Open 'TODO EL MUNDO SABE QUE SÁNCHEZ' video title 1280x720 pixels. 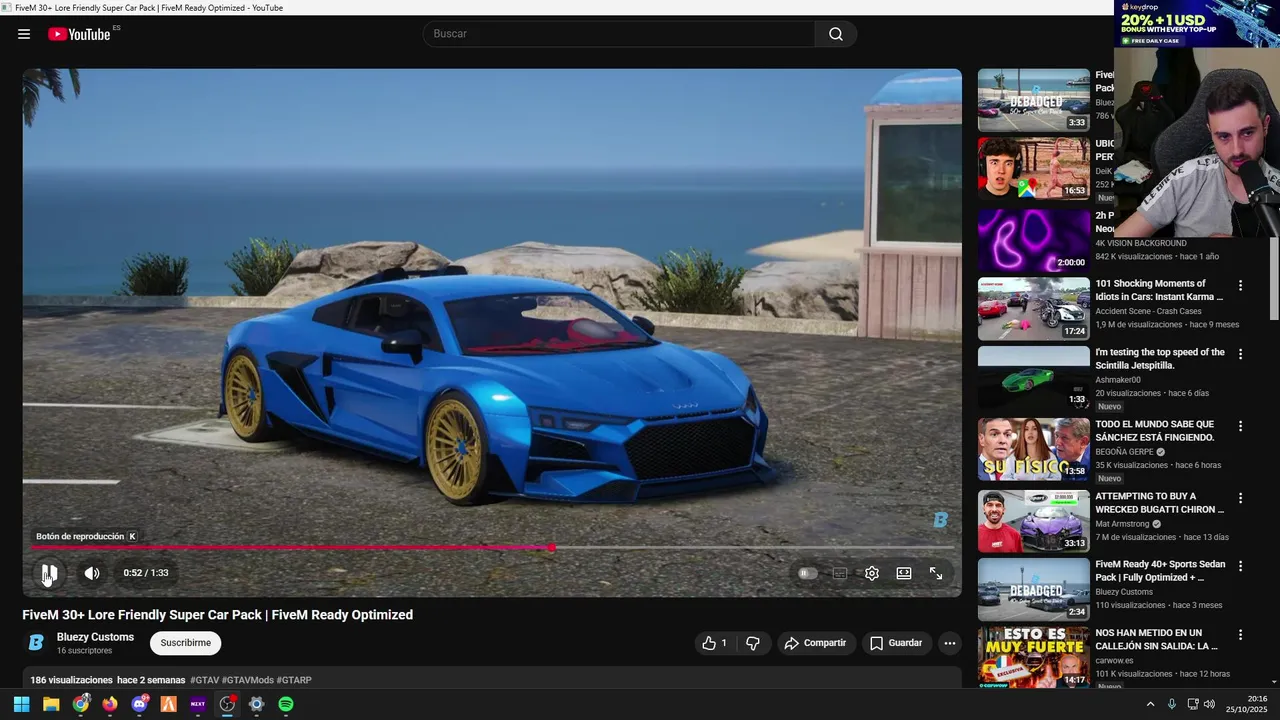tap(1154, 431)
